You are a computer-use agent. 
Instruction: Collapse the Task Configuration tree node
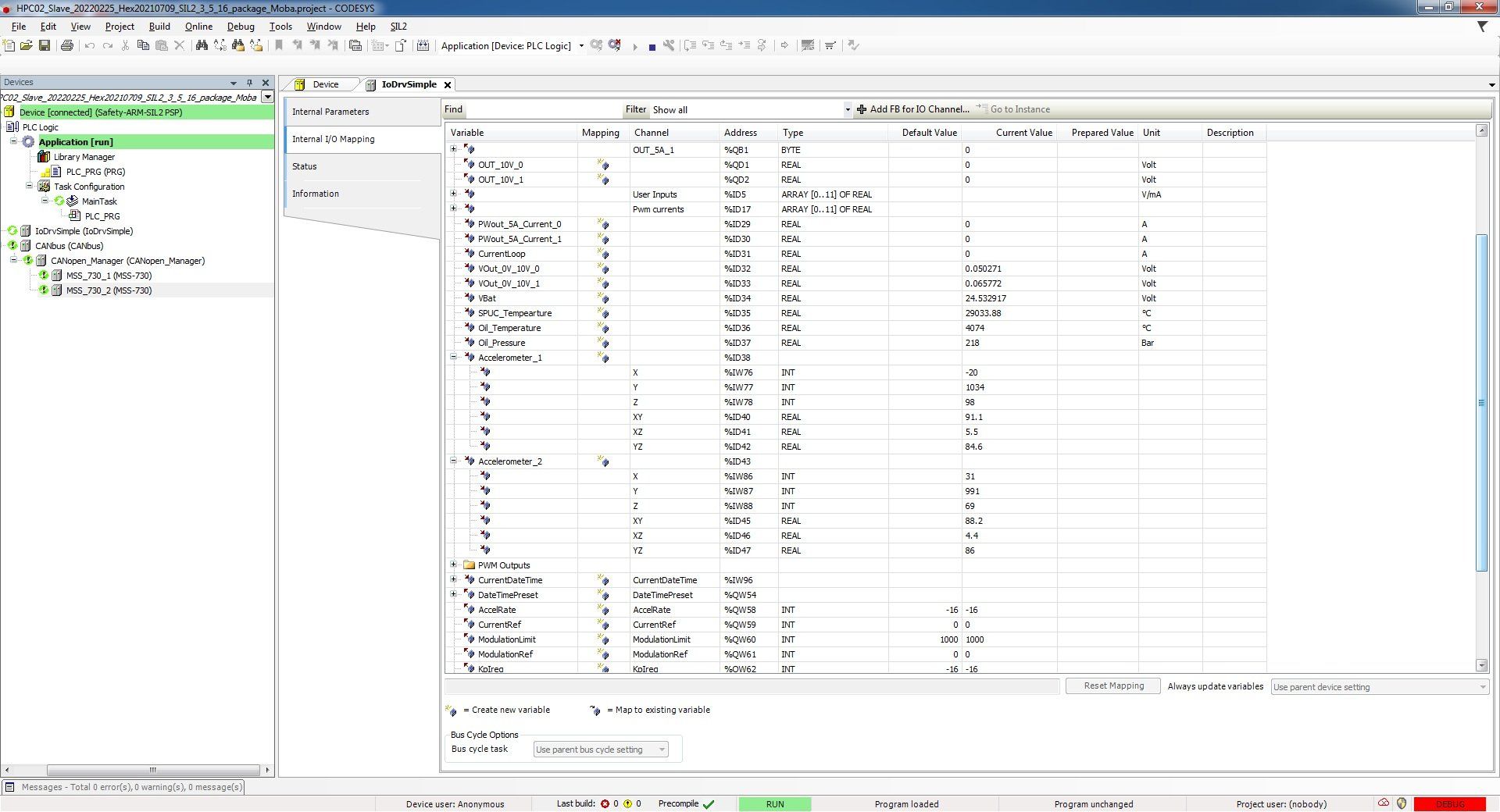30,187
